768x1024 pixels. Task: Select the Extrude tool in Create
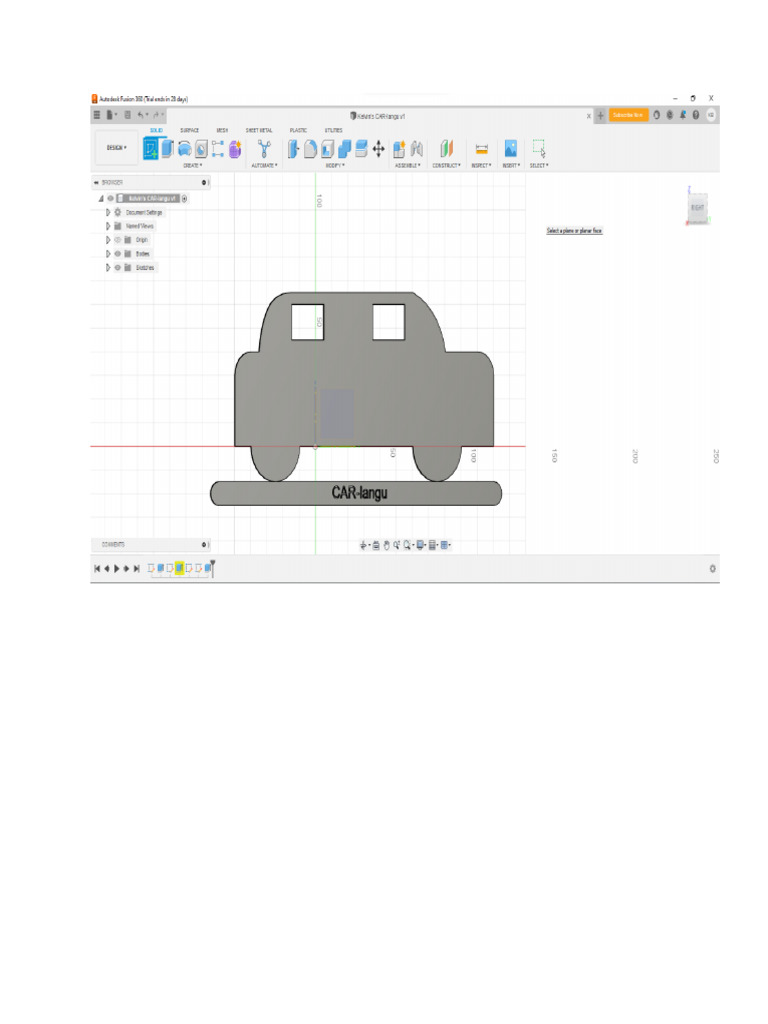pyautogui.click(x=167, y=149)
